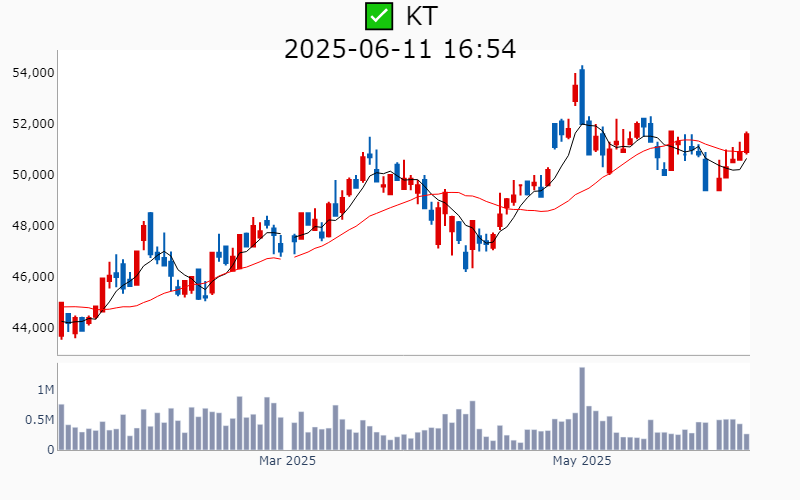Click the 1M volume axis label

point(45,390)
